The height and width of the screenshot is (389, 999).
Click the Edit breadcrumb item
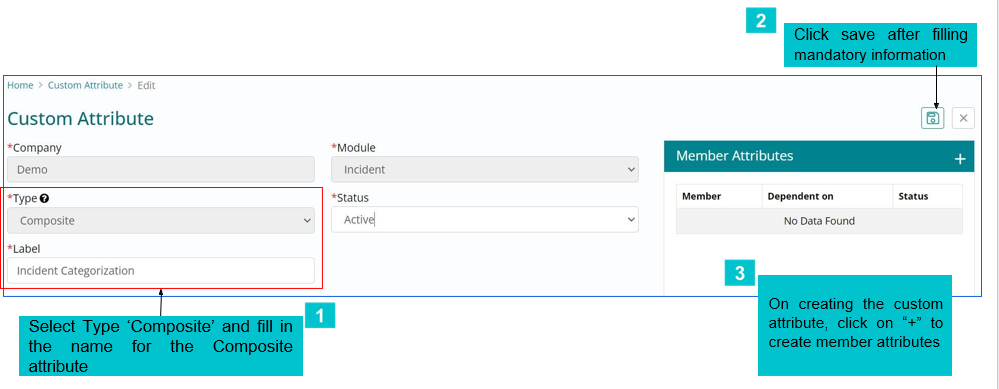[147, 85]
